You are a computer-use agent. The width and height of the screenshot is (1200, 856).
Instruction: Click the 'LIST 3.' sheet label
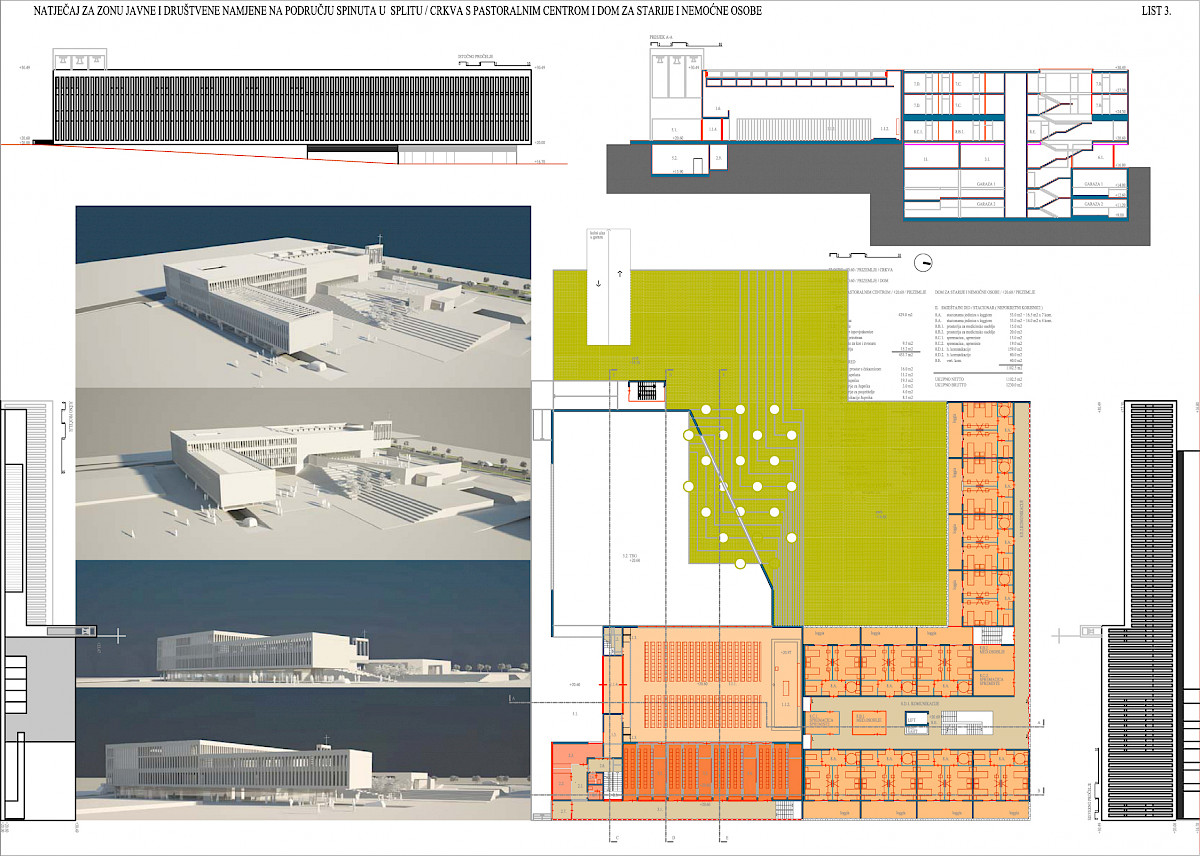point(1155,11)
